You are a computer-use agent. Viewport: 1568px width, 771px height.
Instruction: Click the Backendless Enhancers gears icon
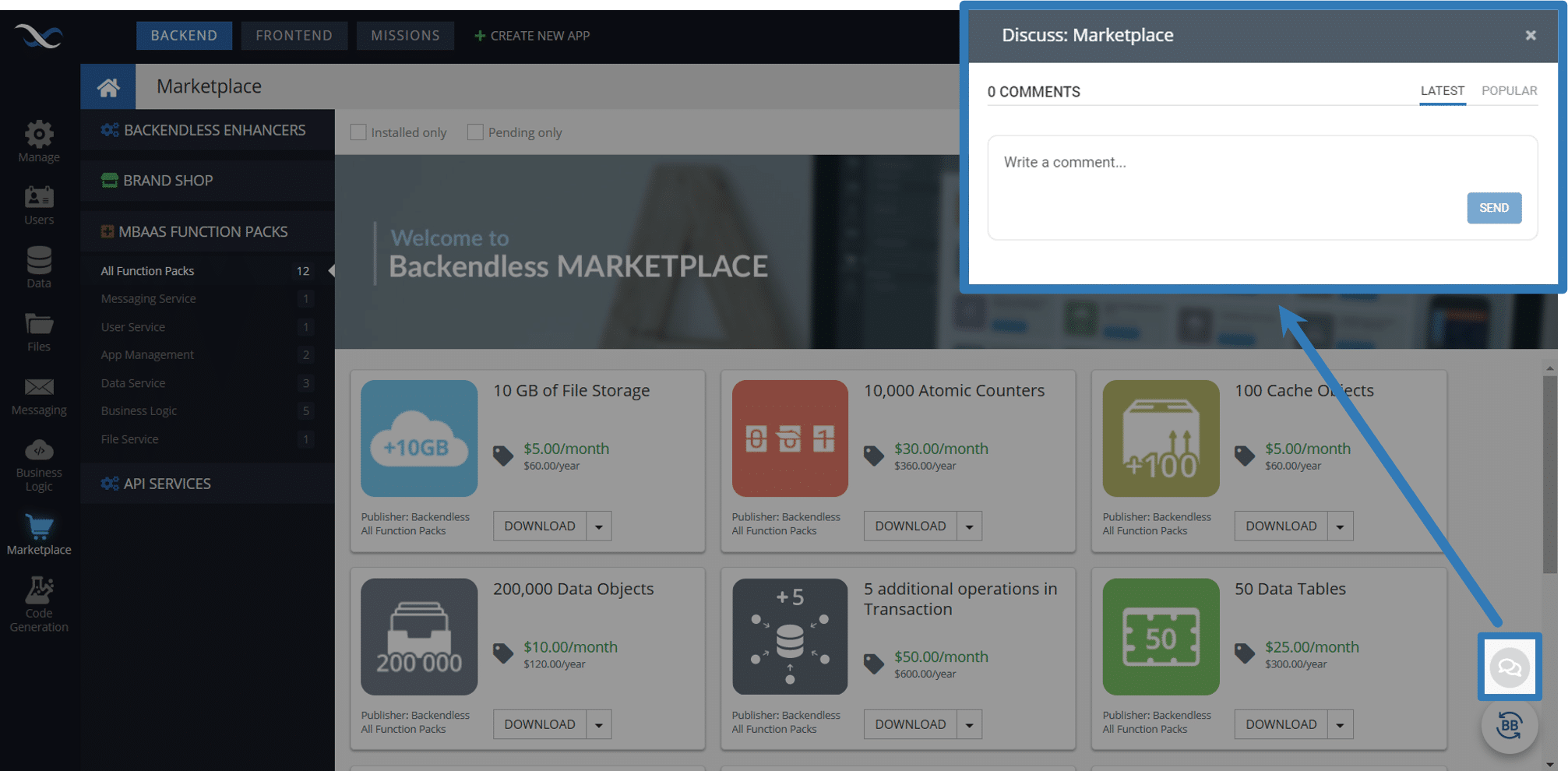point(110,130)
